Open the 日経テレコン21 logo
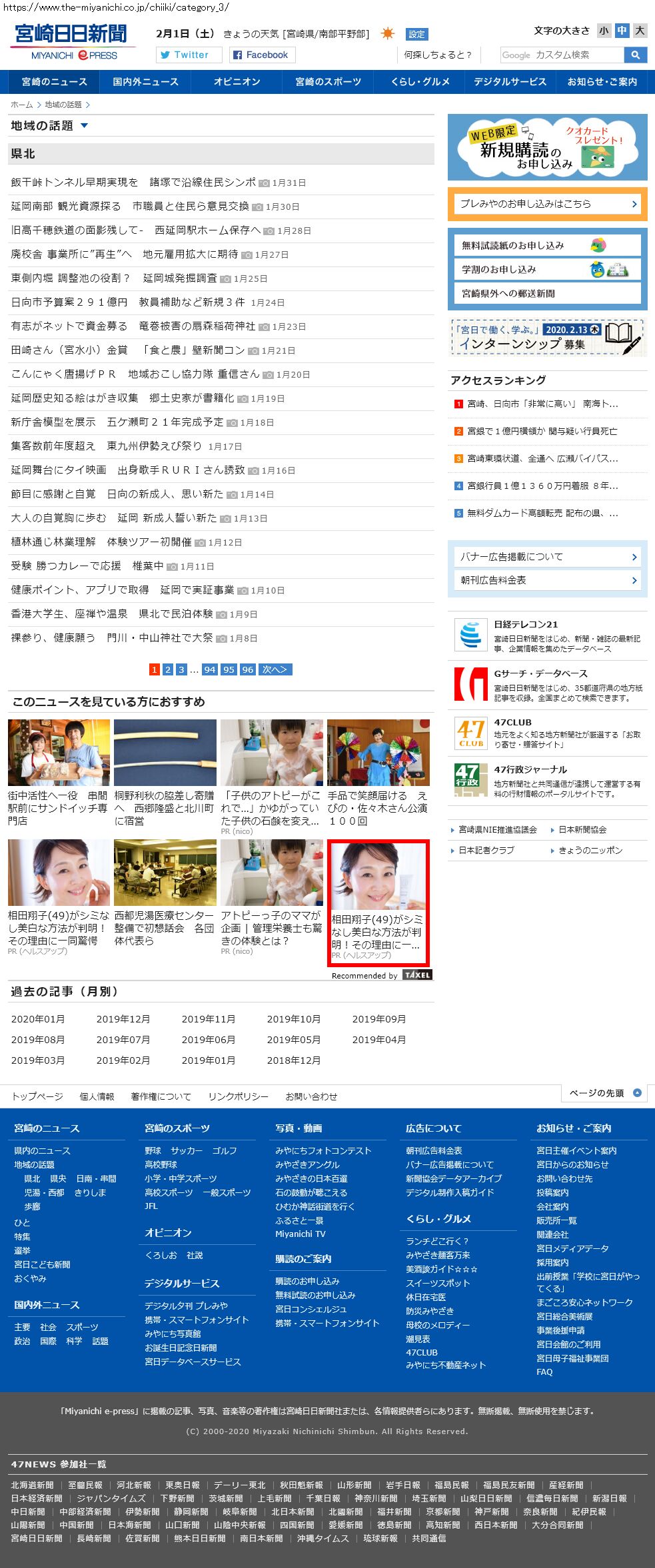This screenshot has height=1568, width=655. click(470, 633)
